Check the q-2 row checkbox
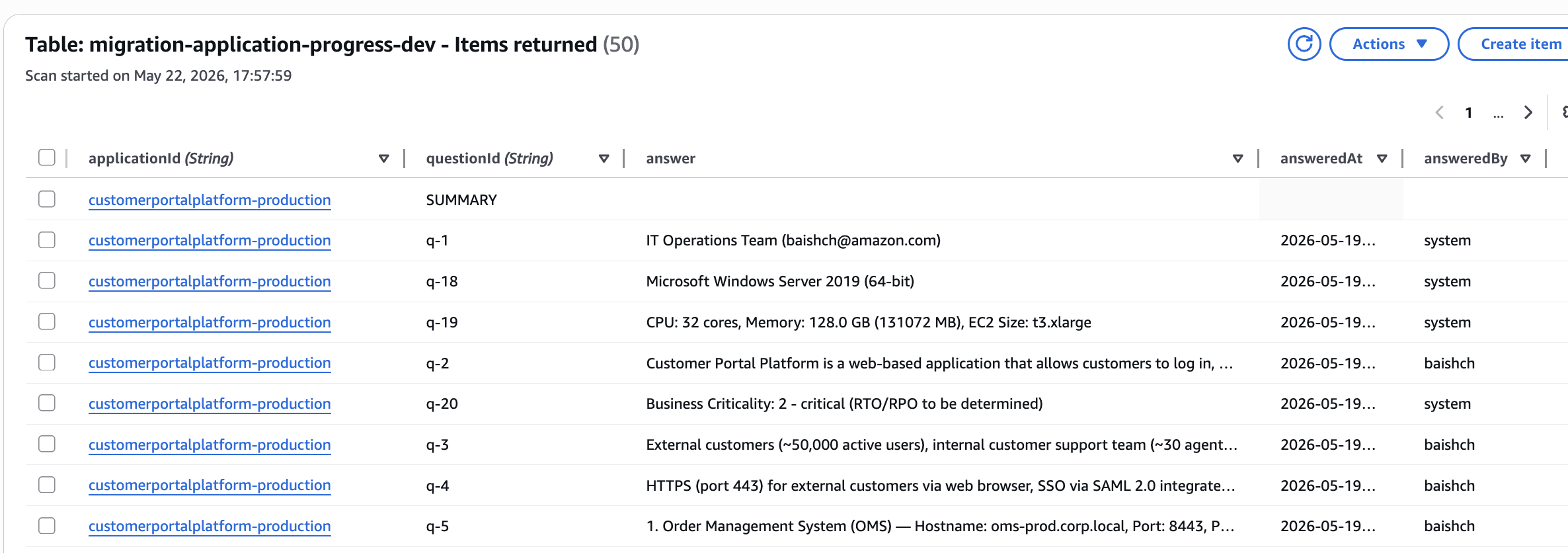 pyautogui.click(x=47, y=362)
